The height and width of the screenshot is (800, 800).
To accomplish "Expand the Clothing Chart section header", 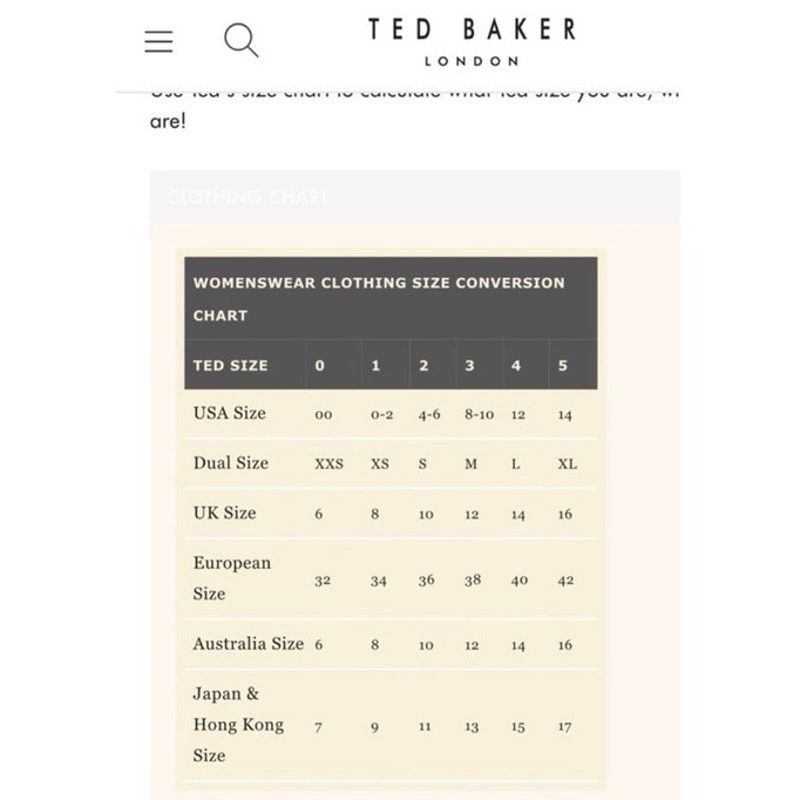I will [415, 197].
